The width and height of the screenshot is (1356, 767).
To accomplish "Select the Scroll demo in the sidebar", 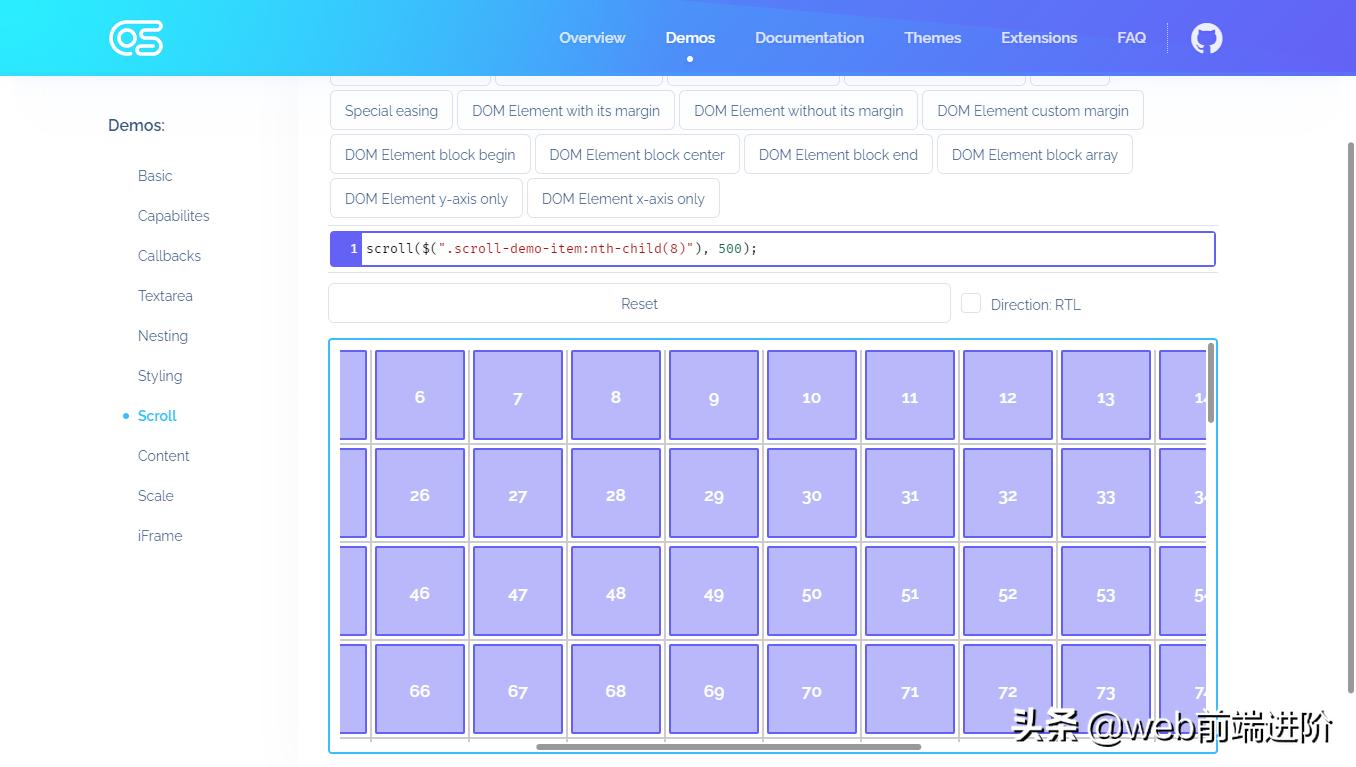I will pos(157,415).
